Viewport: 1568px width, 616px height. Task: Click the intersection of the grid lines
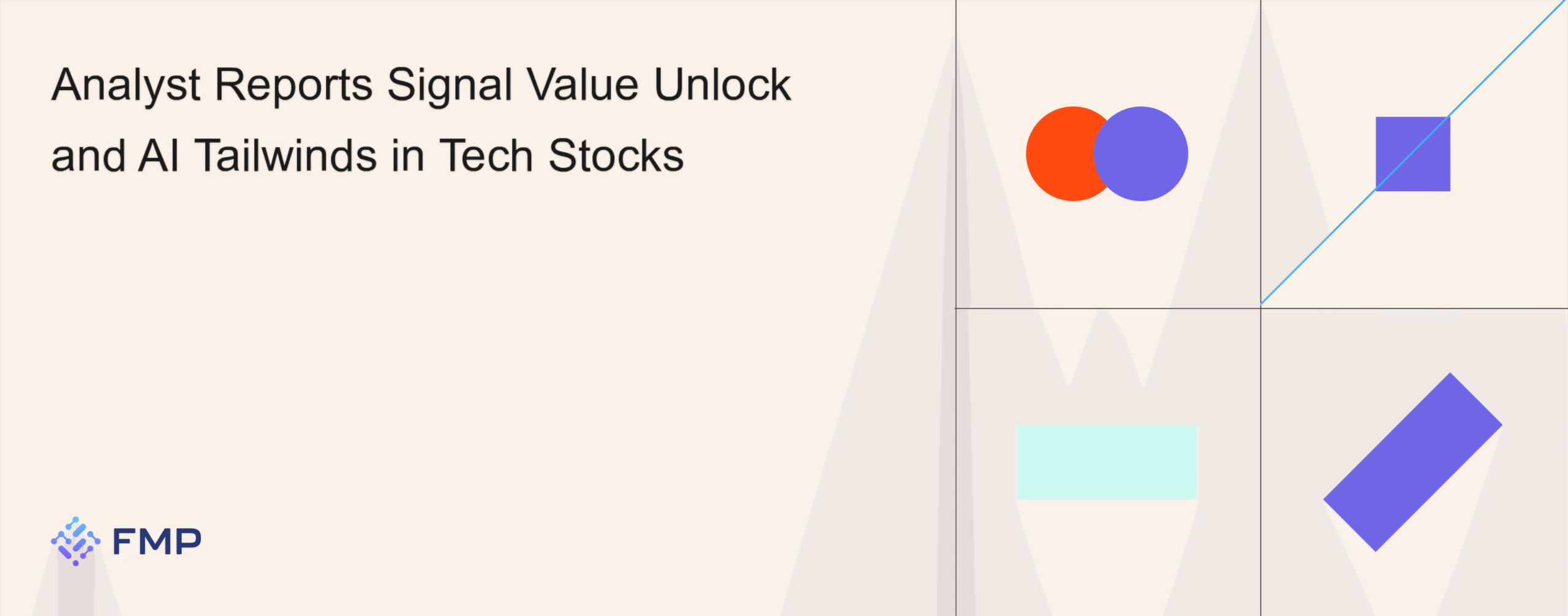[x=1261, y=308]
